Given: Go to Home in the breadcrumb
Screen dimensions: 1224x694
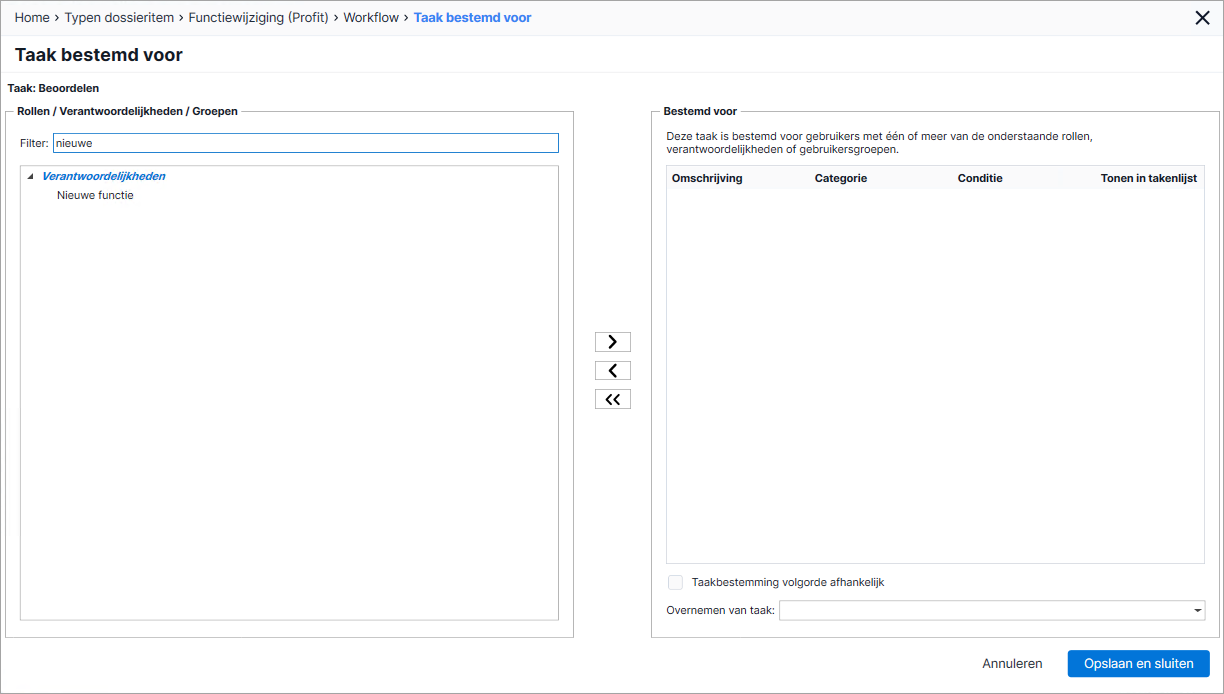Looking at the screenshot, I should tap(32, 18).
